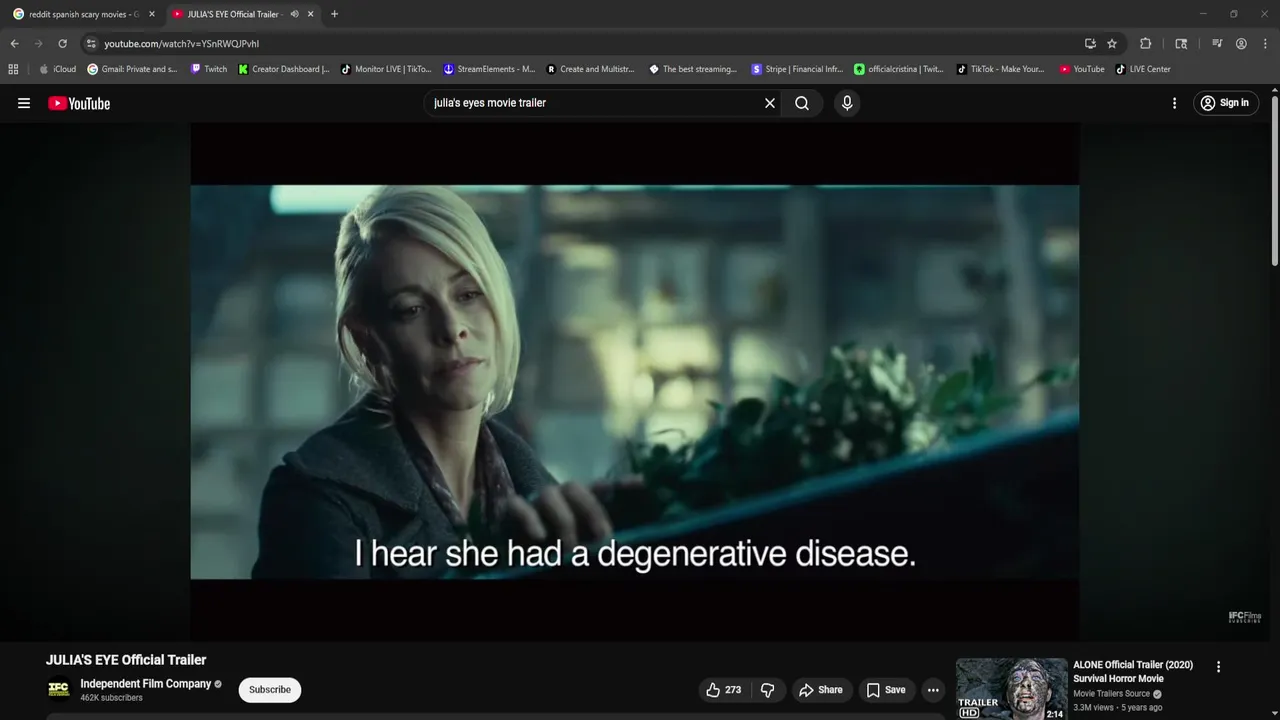Go back to previous page
This screenshot has width=1280, height=720.
pyautogui.click(x=14, y=44)
